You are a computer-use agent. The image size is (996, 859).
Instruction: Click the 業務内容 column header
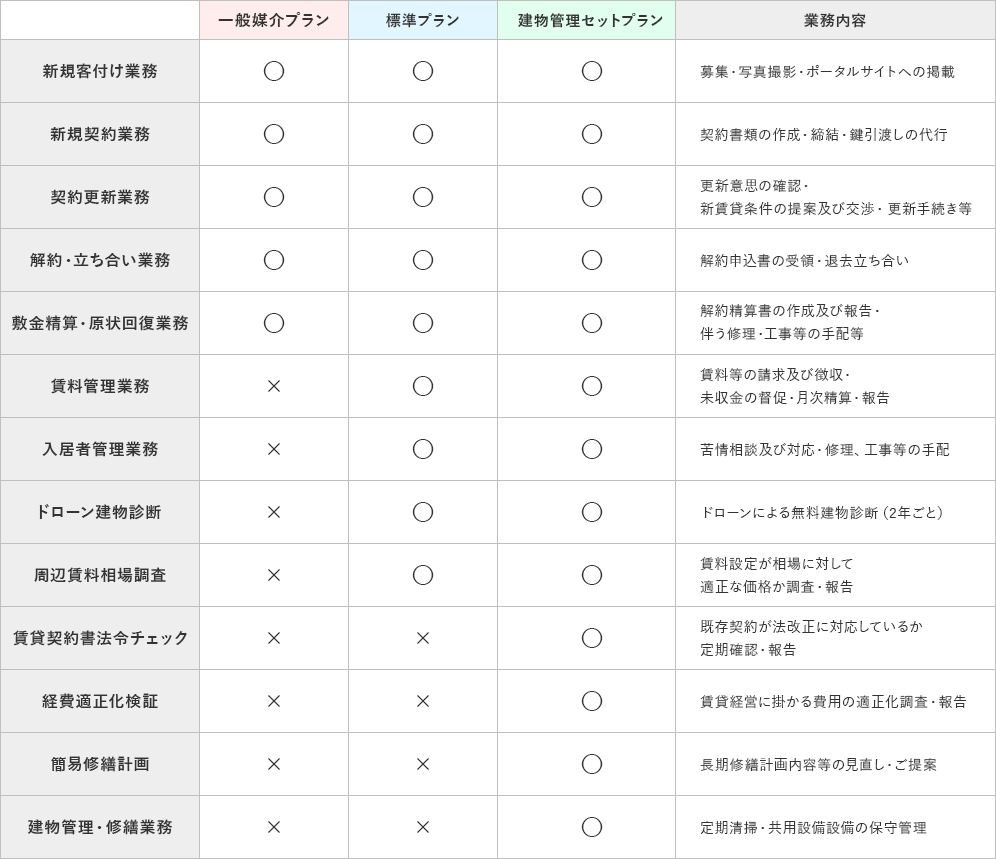coord(835,20)
